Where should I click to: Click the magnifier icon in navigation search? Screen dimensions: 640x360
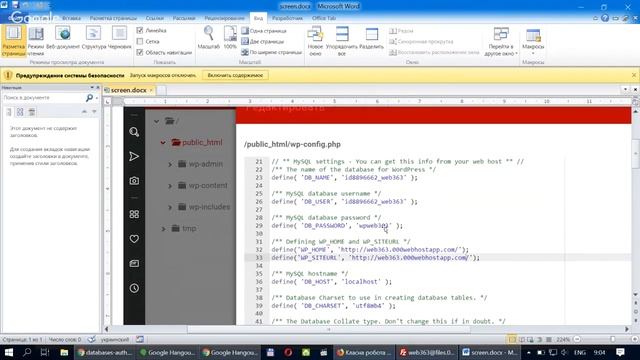89,98
